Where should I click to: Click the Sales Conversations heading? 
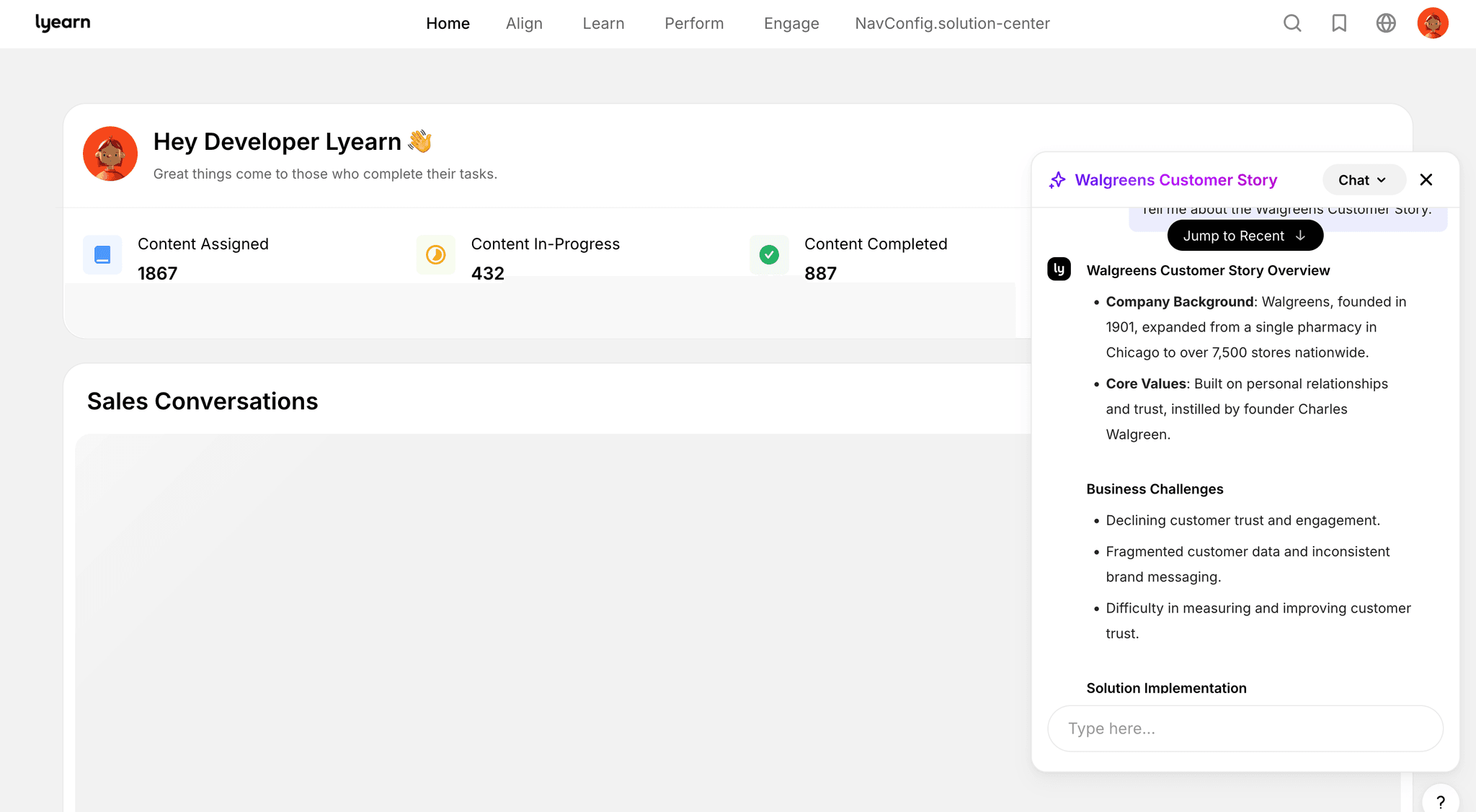tap(203, 401)
